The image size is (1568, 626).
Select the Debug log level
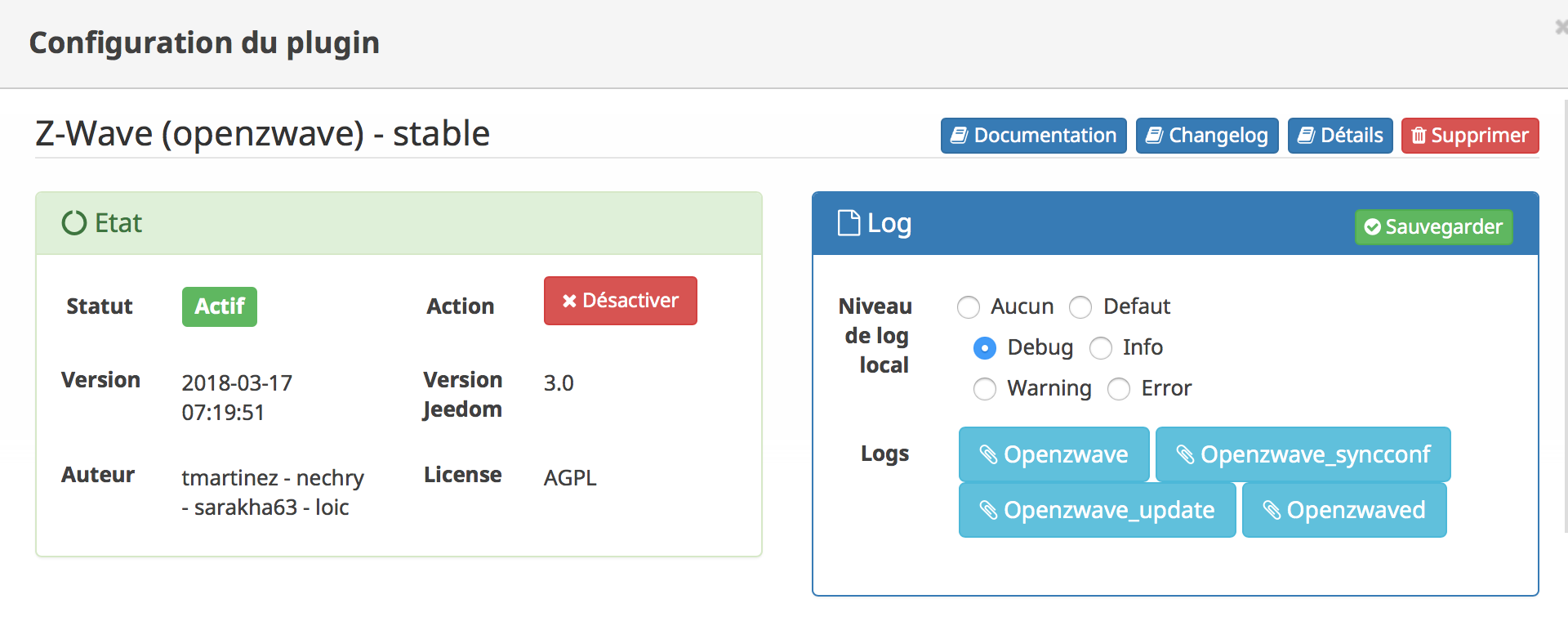click(985, 348)
